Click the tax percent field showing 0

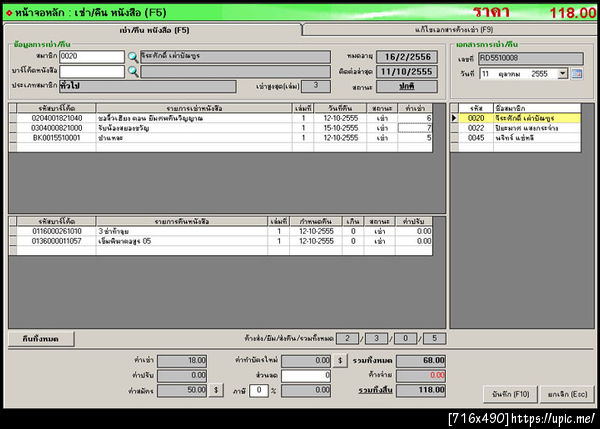click(x=259, y=390)
